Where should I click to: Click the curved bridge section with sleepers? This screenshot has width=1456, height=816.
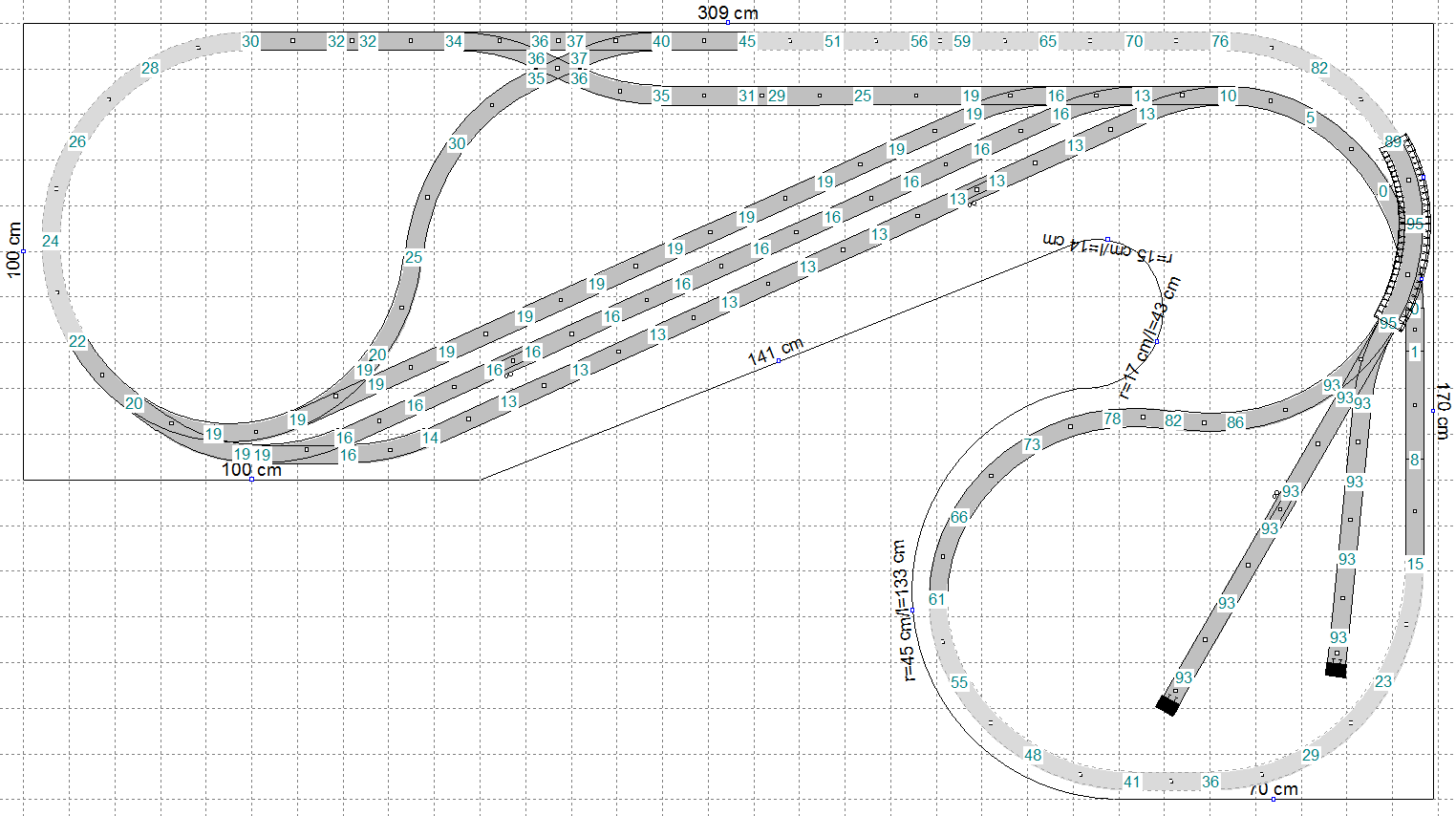(x=1407, y=227)
